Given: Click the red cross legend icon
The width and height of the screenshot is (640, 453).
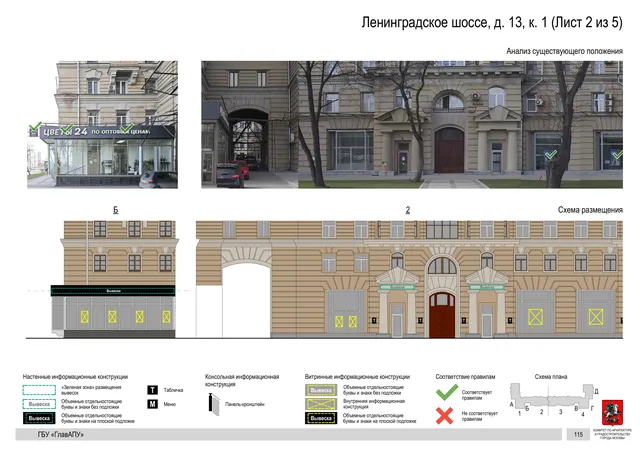Looking at the screenshot, I should coord(444,415).
